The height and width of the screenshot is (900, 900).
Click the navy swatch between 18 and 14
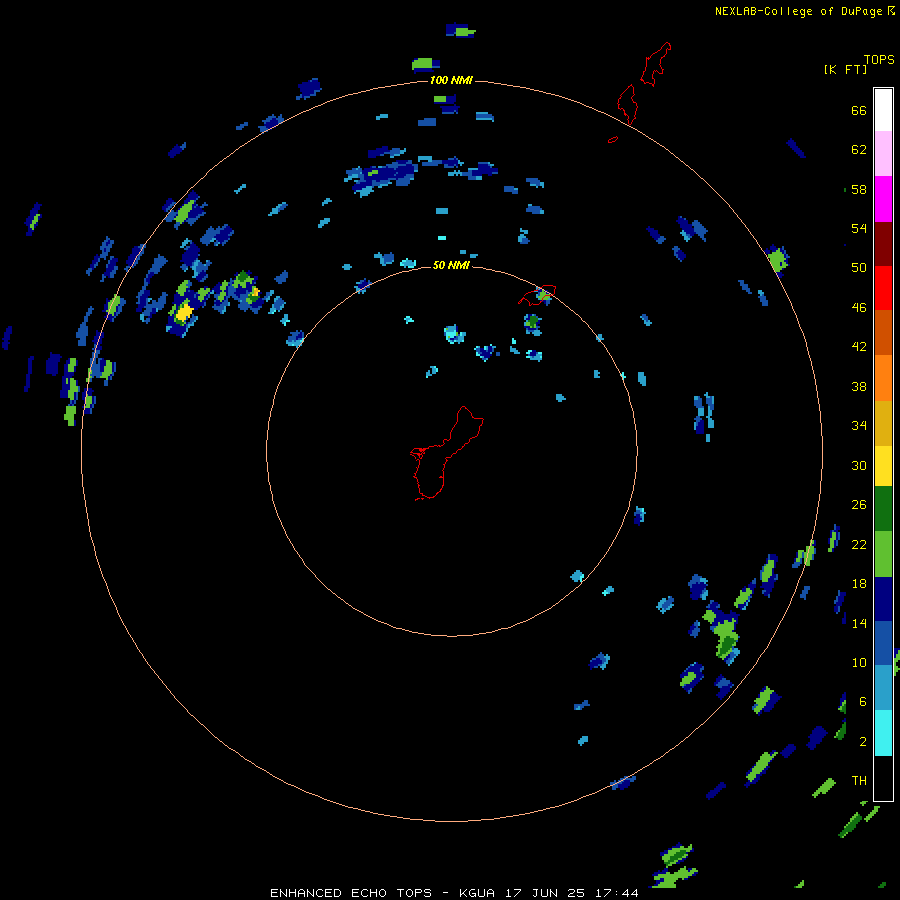point(883,599)
